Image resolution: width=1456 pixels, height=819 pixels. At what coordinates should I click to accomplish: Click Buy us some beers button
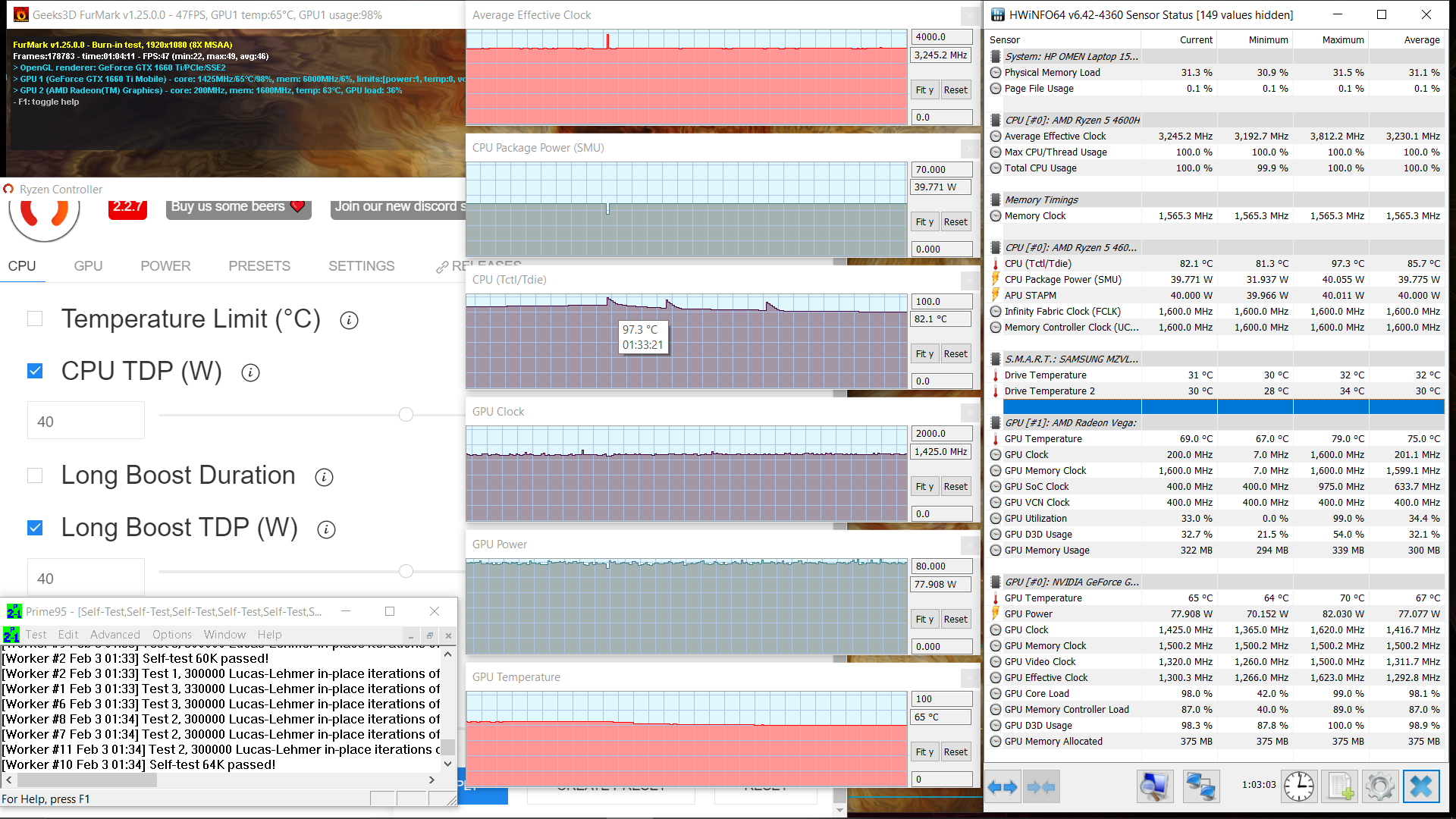click(x=239, y=207)
